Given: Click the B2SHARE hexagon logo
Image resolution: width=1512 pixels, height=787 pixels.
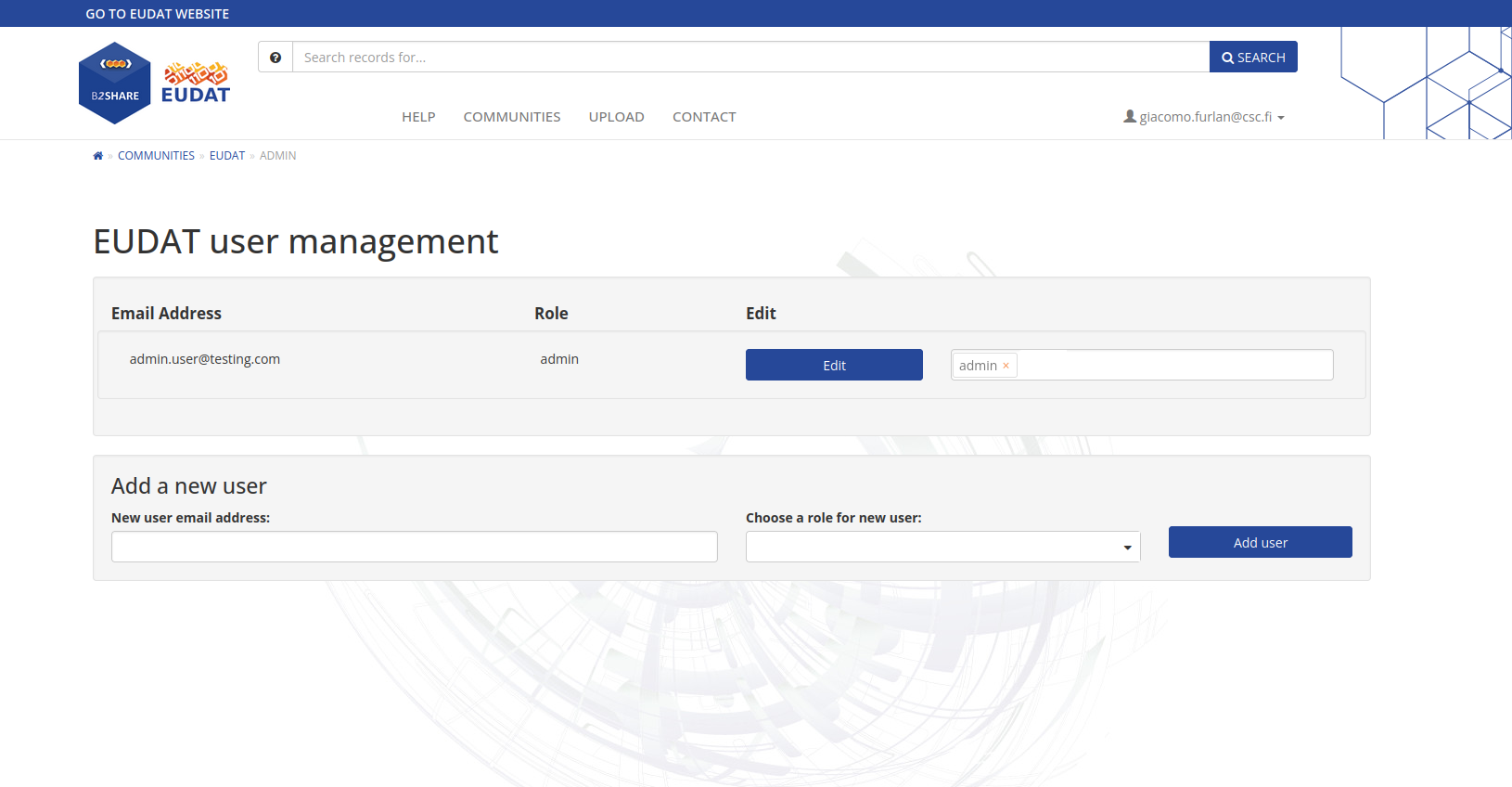Looking at the screenshot, I should [x=115, y=83].
